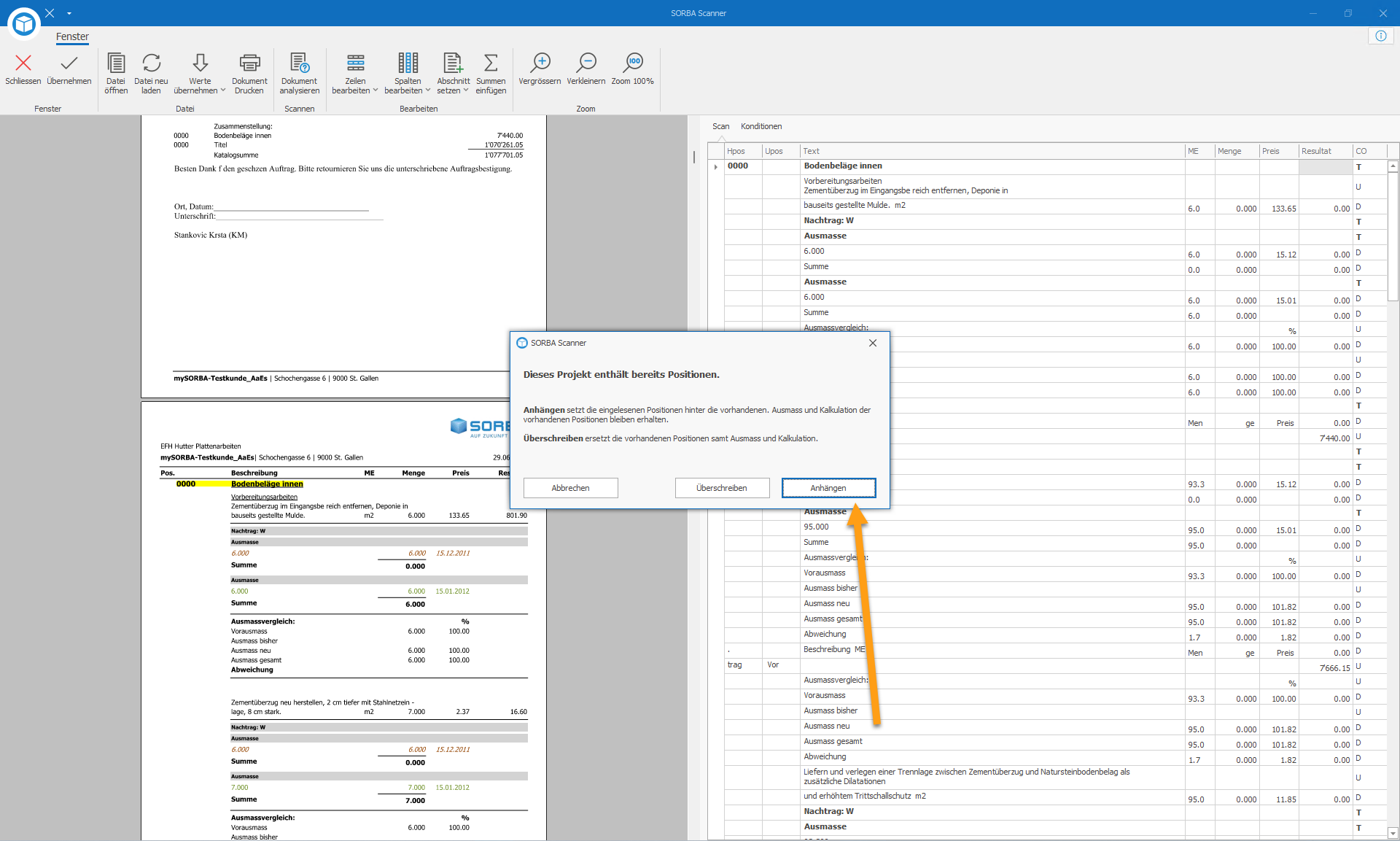Expand the Spalten bearbeiten dropdown arrow
This screenshot has height=841, width=1400.
point(428,90)
